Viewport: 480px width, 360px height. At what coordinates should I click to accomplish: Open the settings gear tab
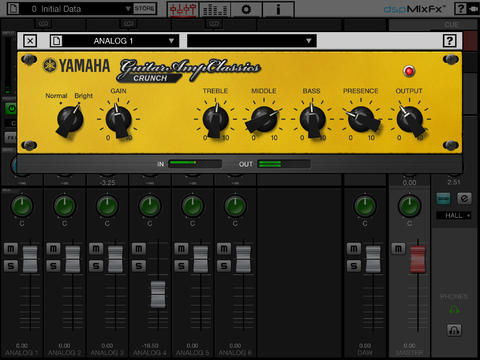[246, 9]
